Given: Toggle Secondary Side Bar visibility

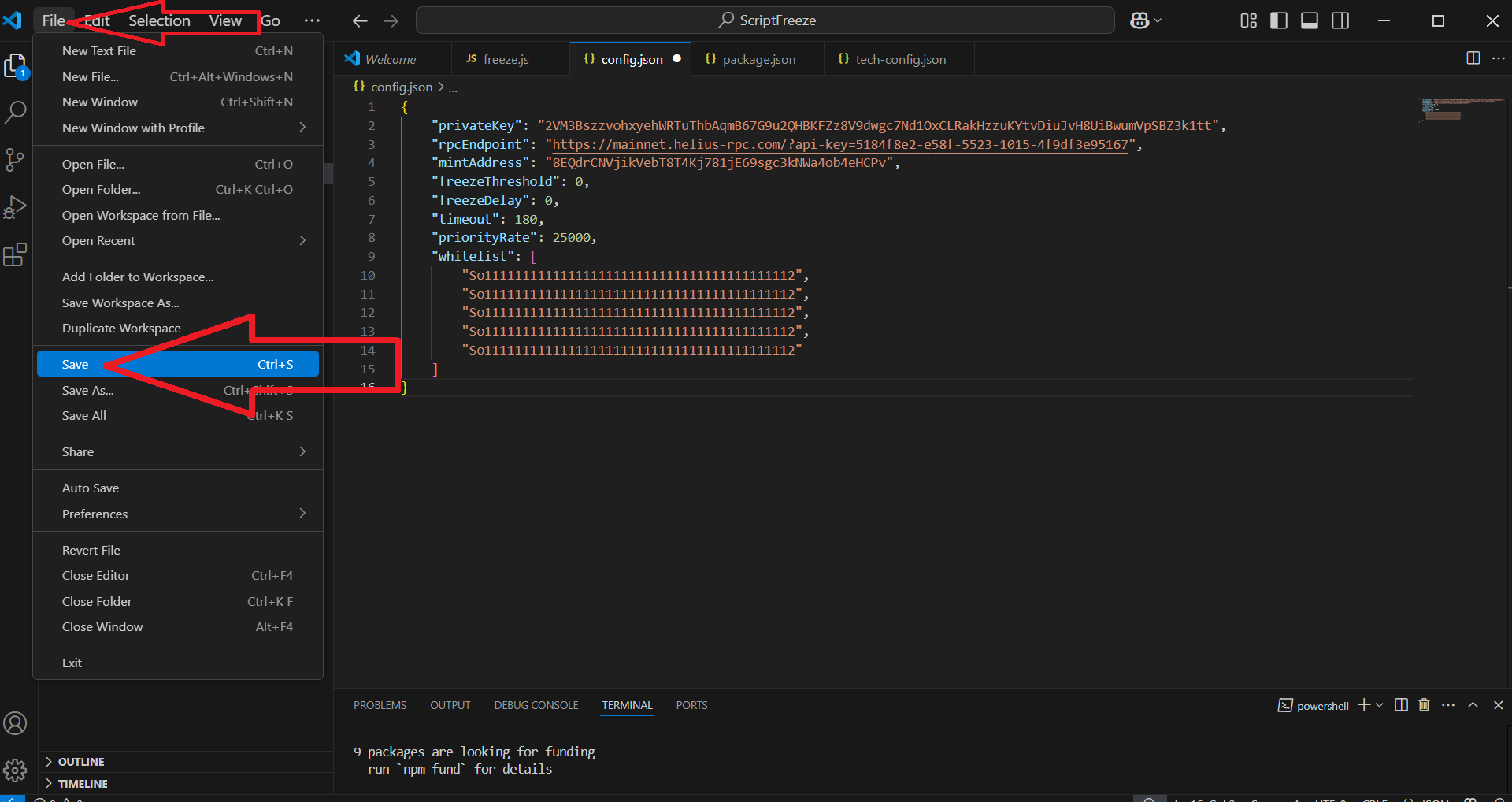Looking at the screenshot, I should point(1340,20).
